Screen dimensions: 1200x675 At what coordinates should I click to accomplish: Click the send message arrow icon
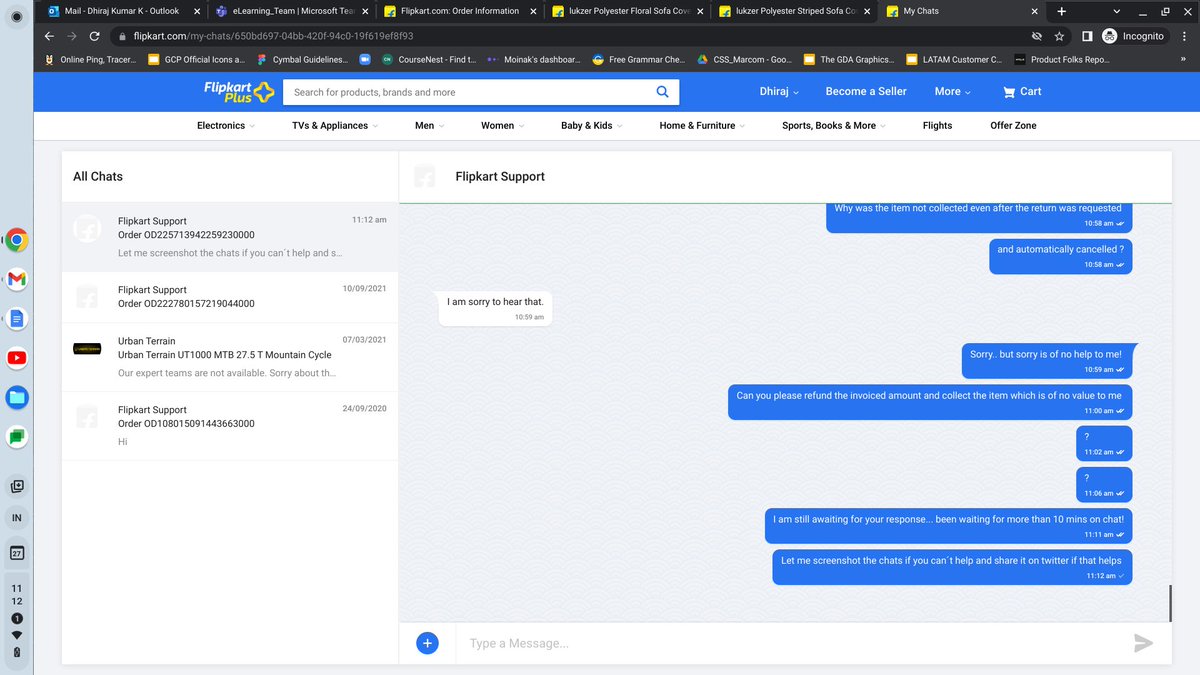(1144, 643)
